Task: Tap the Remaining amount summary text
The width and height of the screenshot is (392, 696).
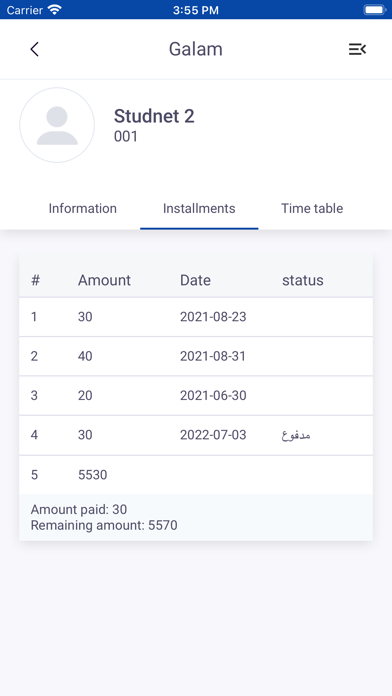Action: pos(104,526)
